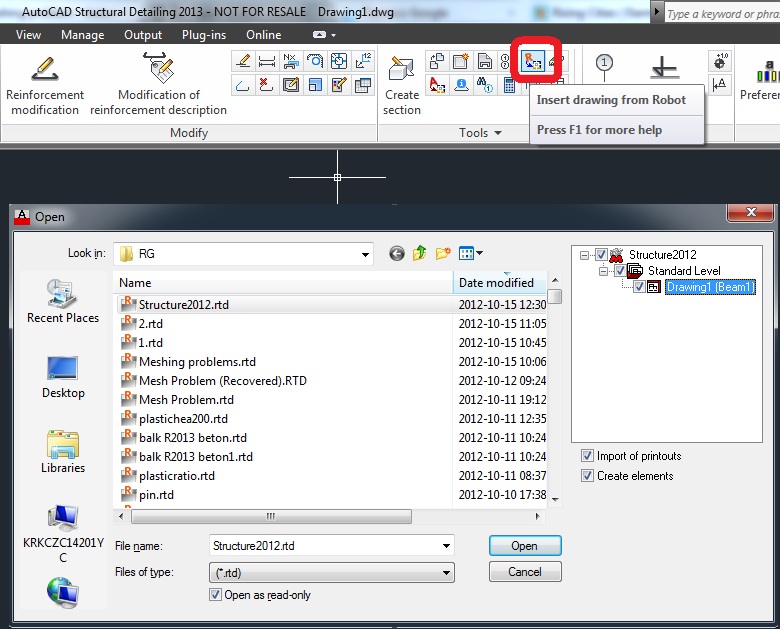The width and height of the screenshot is (780, 629).
Task: Open the Plug-ins ribbon tab
Action: (x=203, y=35)
